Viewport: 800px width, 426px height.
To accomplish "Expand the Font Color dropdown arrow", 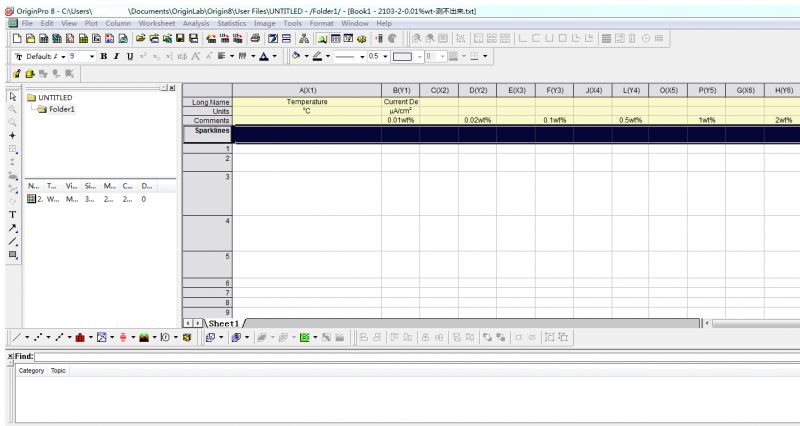I will [x=274, y=57].
